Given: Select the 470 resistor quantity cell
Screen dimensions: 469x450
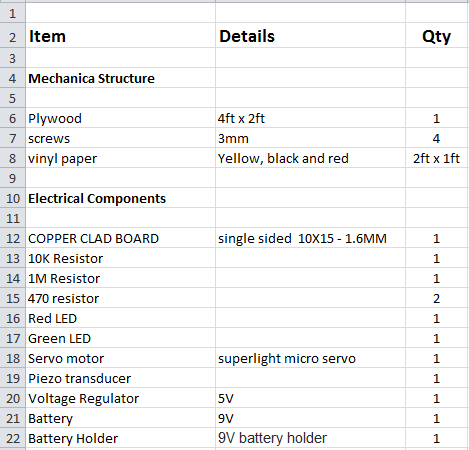Looking at the screenshot, I should coord(437,298).
